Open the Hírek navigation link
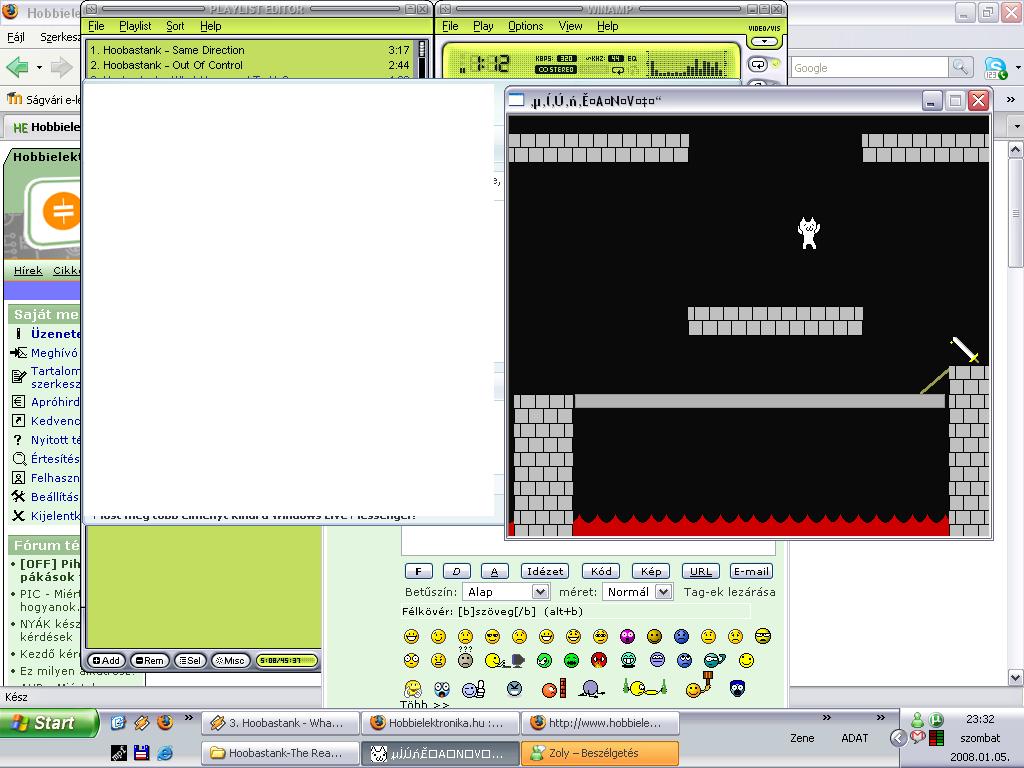The height and width of the screenshot is (768, 1024). pos(28,270)
